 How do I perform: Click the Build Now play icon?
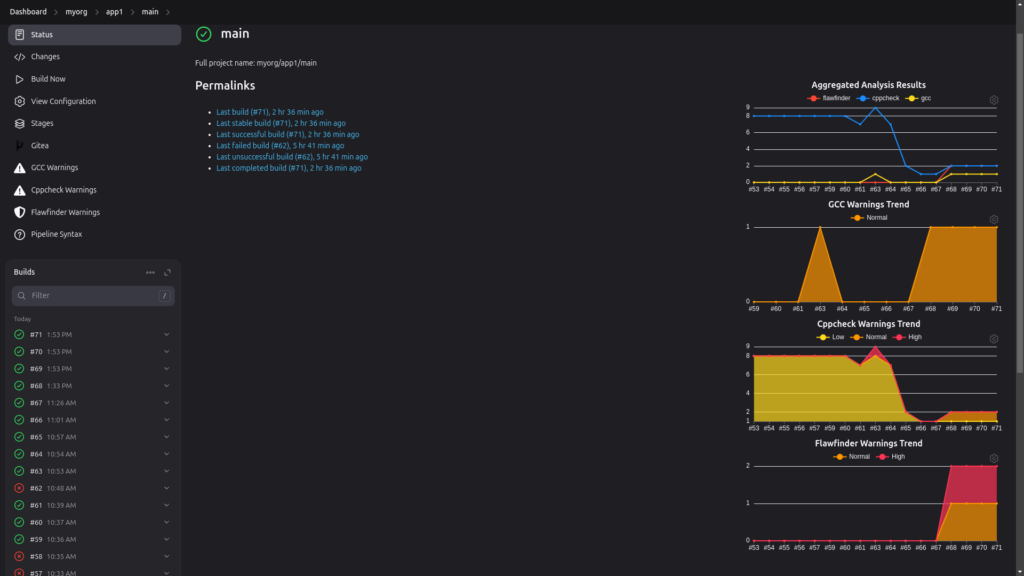pyautogui.click(x=20, y=79)
